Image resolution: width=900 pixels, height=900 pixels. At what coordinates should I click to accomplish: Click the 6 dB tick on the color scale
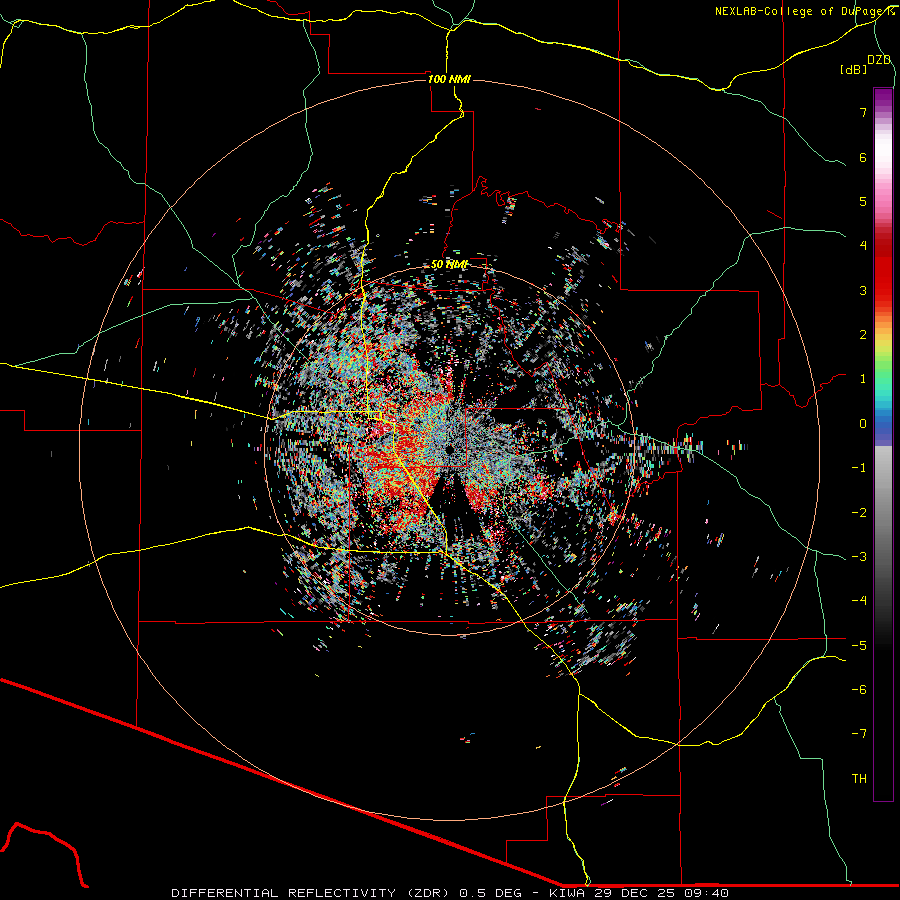[863, 157]
